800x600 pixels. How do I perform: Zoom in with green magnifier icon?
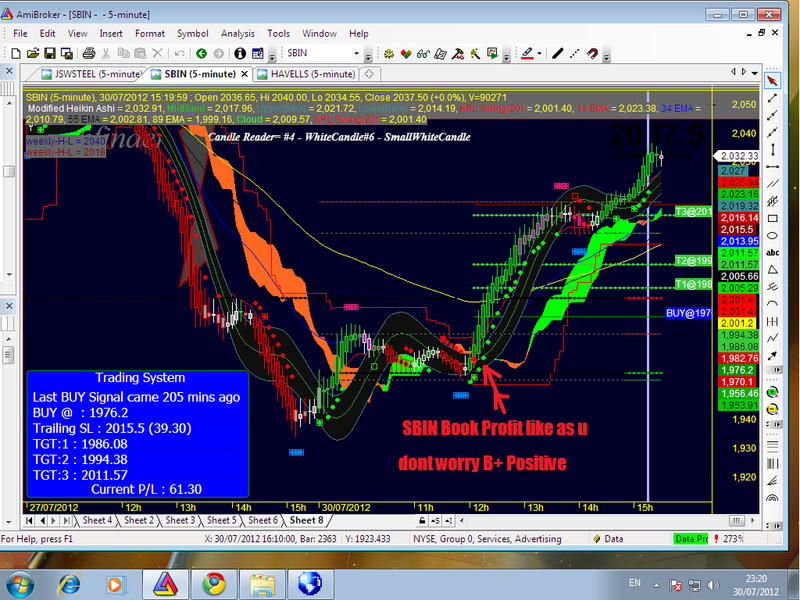tap(772, 392)
